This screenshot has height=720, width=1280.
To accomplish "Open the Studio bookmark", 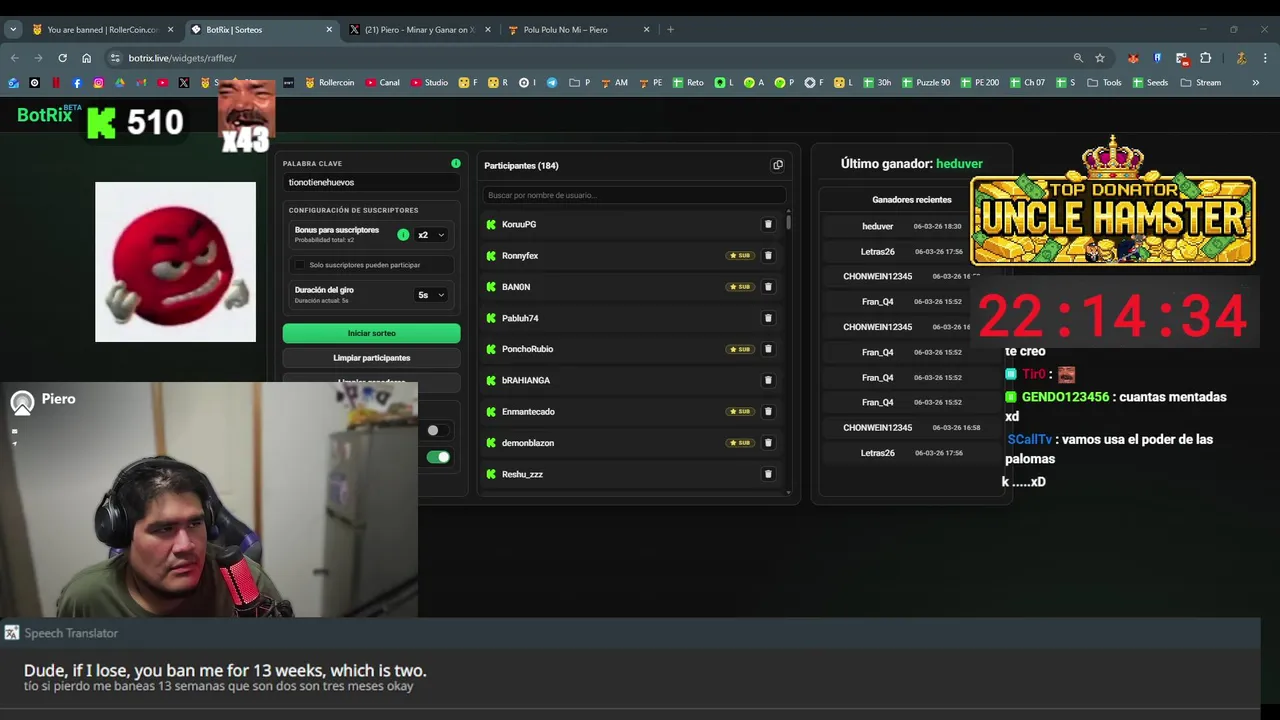I will [429, 83].
